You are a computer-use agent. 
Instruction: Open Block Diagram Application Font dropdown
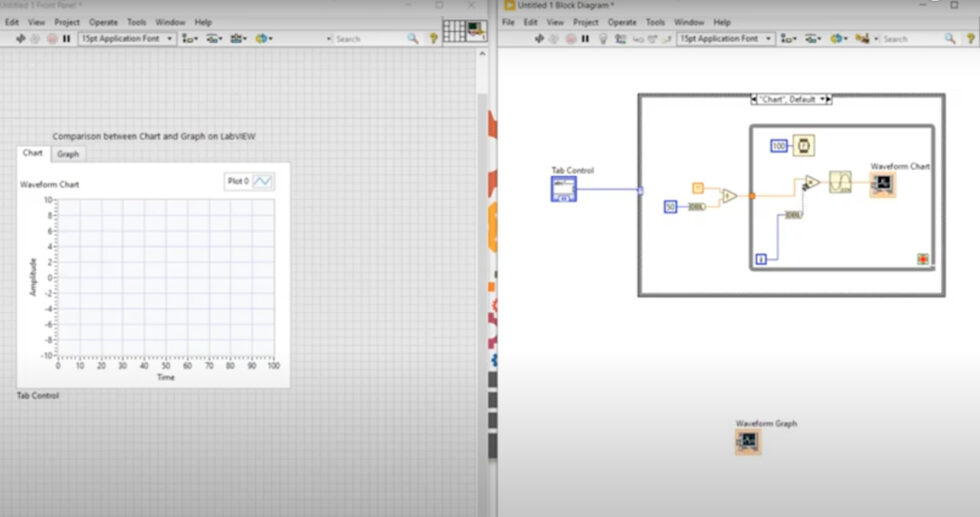[726, 39]
